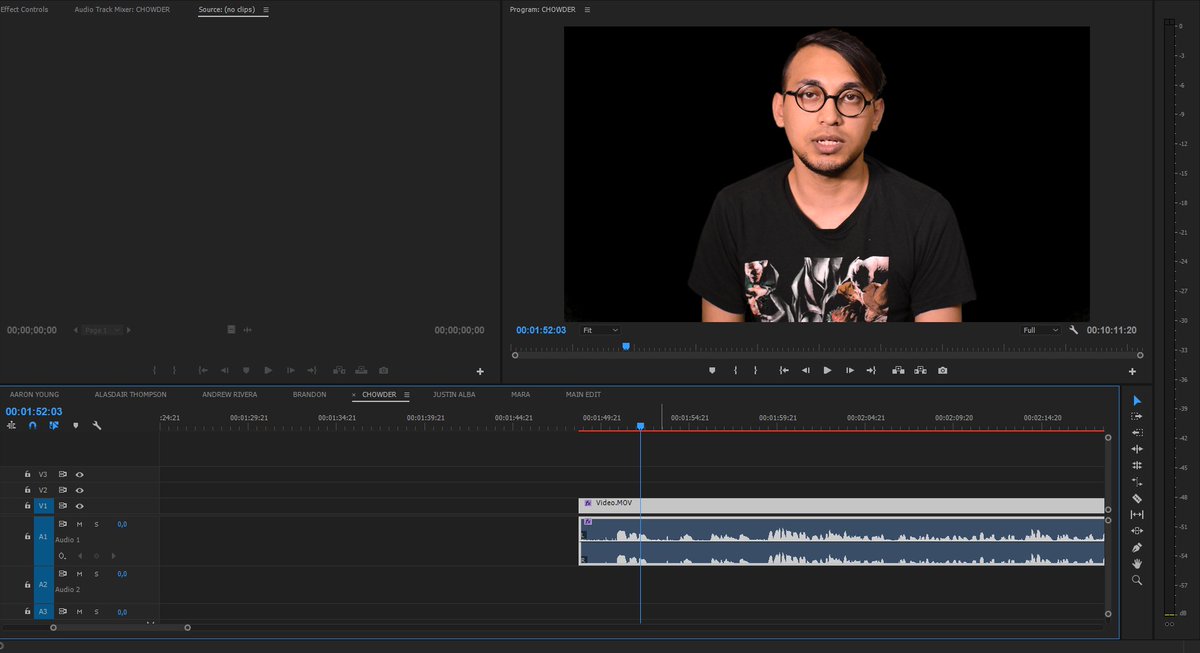This screenshot has height=653, width=1200.
Task: Mute the Audio 1 track
Action: coord(79,524)
